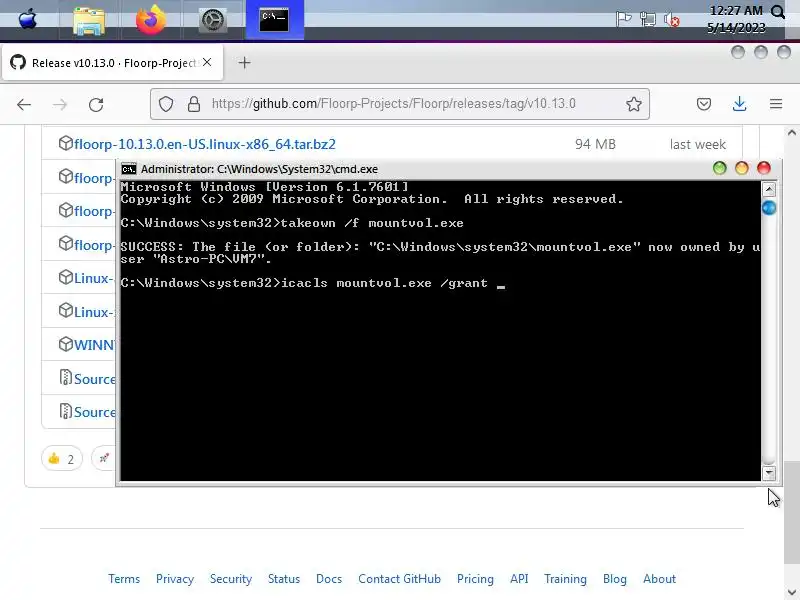Image resolution: width=800 pixels, height=600 pixels.
Task: Click the 94 MB file size text
Action: pos(595,144)
